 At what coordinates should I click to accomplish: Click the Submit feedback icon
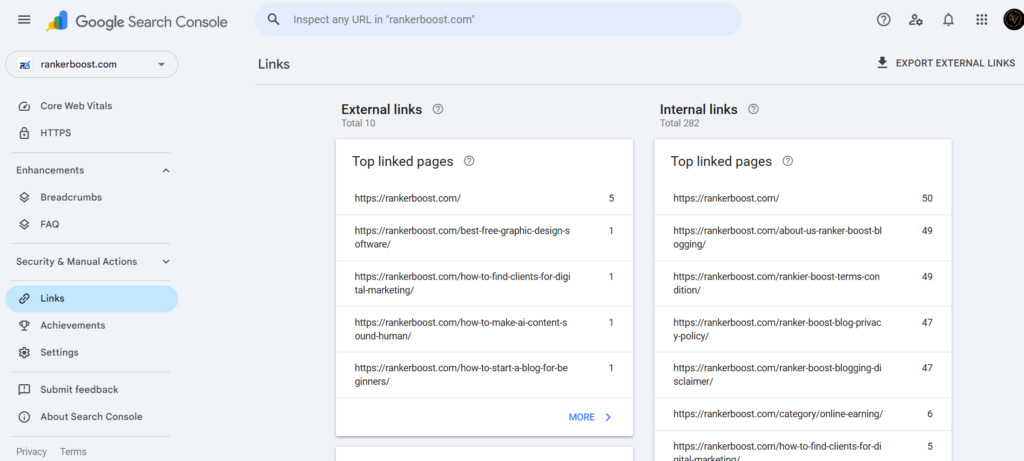tap(24, 390)
